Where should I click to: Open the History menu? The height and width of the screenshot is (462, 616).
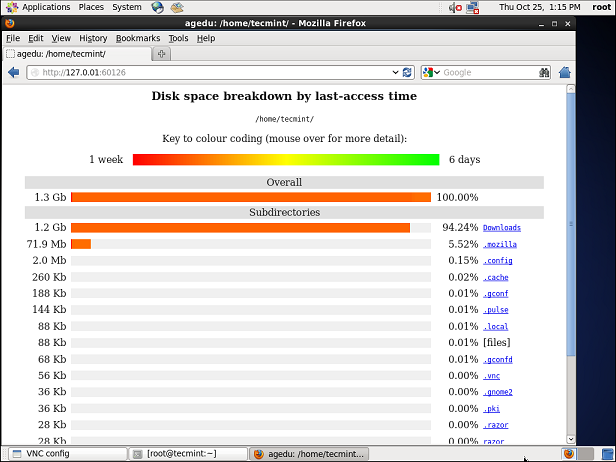(x=93, y=38)
